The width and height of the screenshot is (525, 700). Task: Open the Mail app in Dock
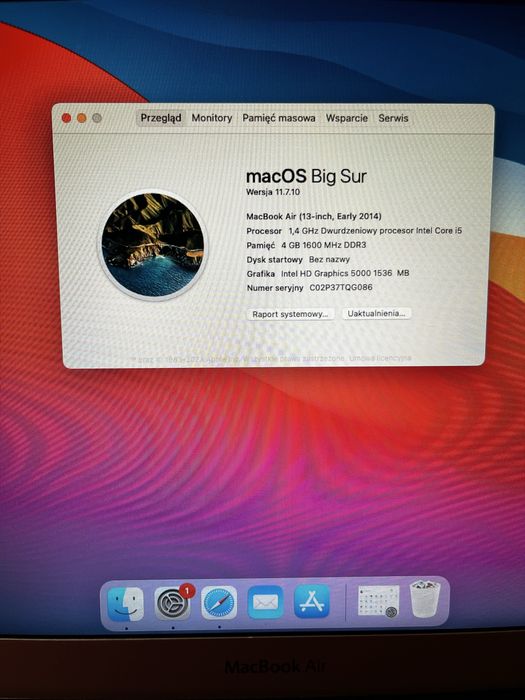tap(266, 602)
